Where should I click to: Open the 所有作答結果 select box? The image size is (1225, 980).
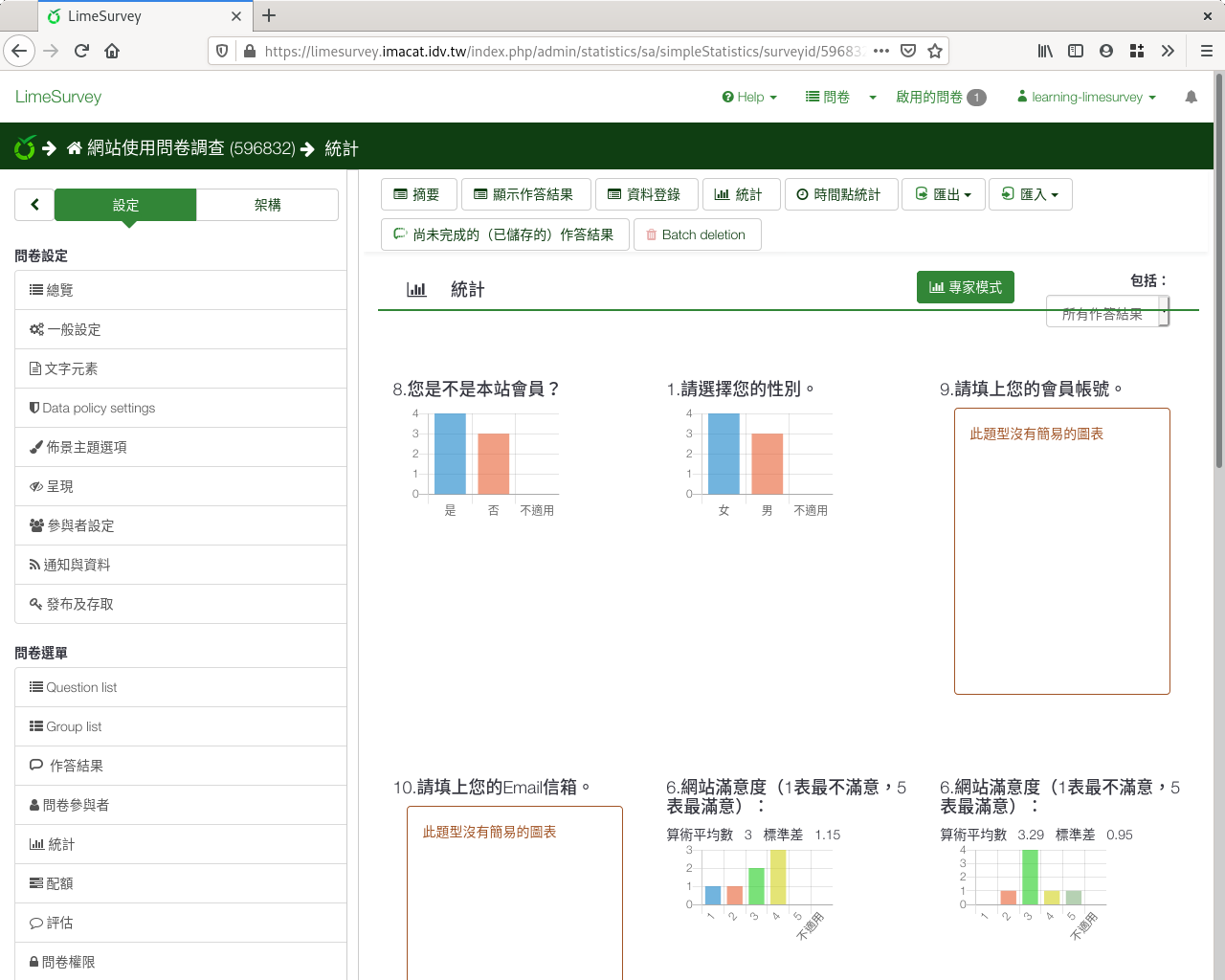point(1107,312)
